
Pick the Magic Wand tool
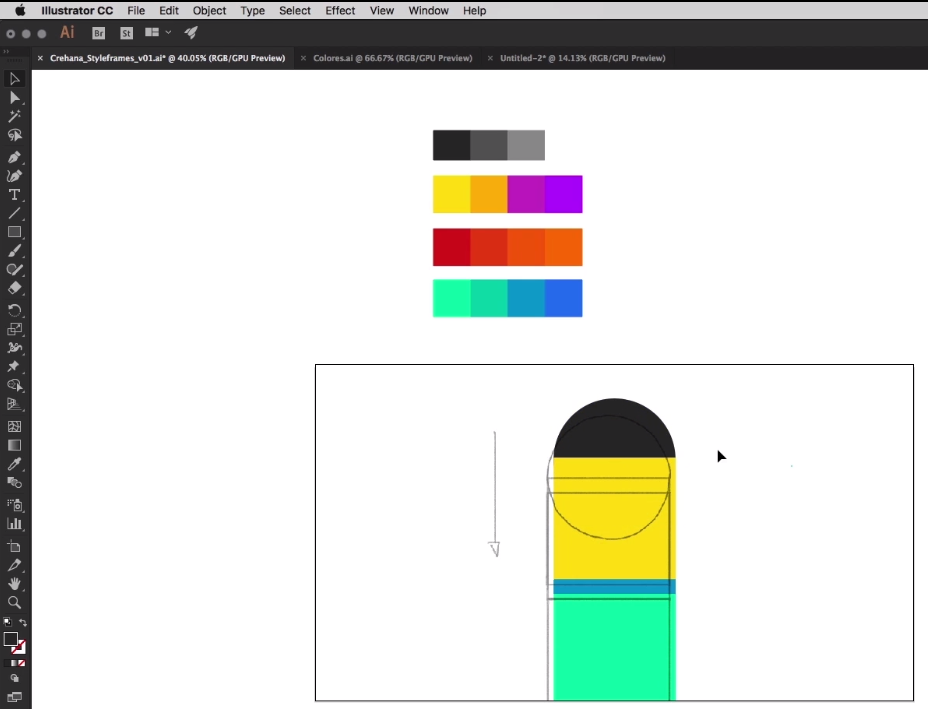14,116
